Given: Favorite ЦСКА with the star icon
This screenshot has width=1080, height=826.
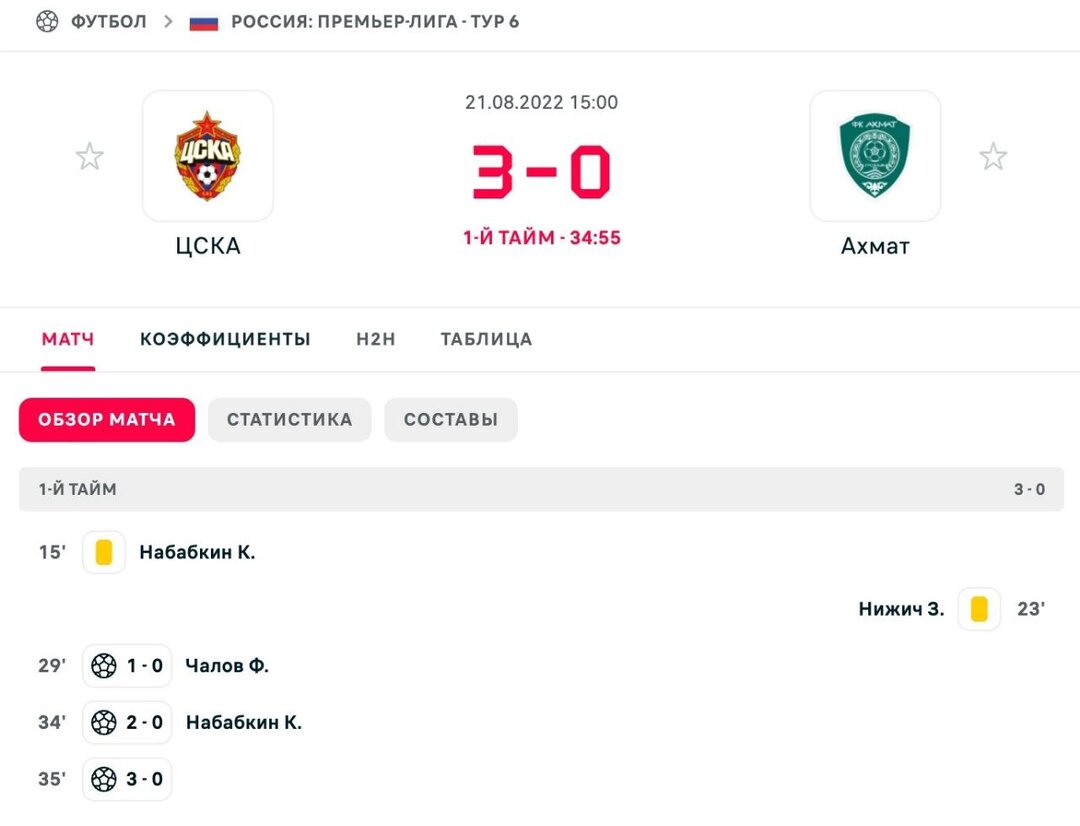Looking at the screenshot, I should click(90, 156).
